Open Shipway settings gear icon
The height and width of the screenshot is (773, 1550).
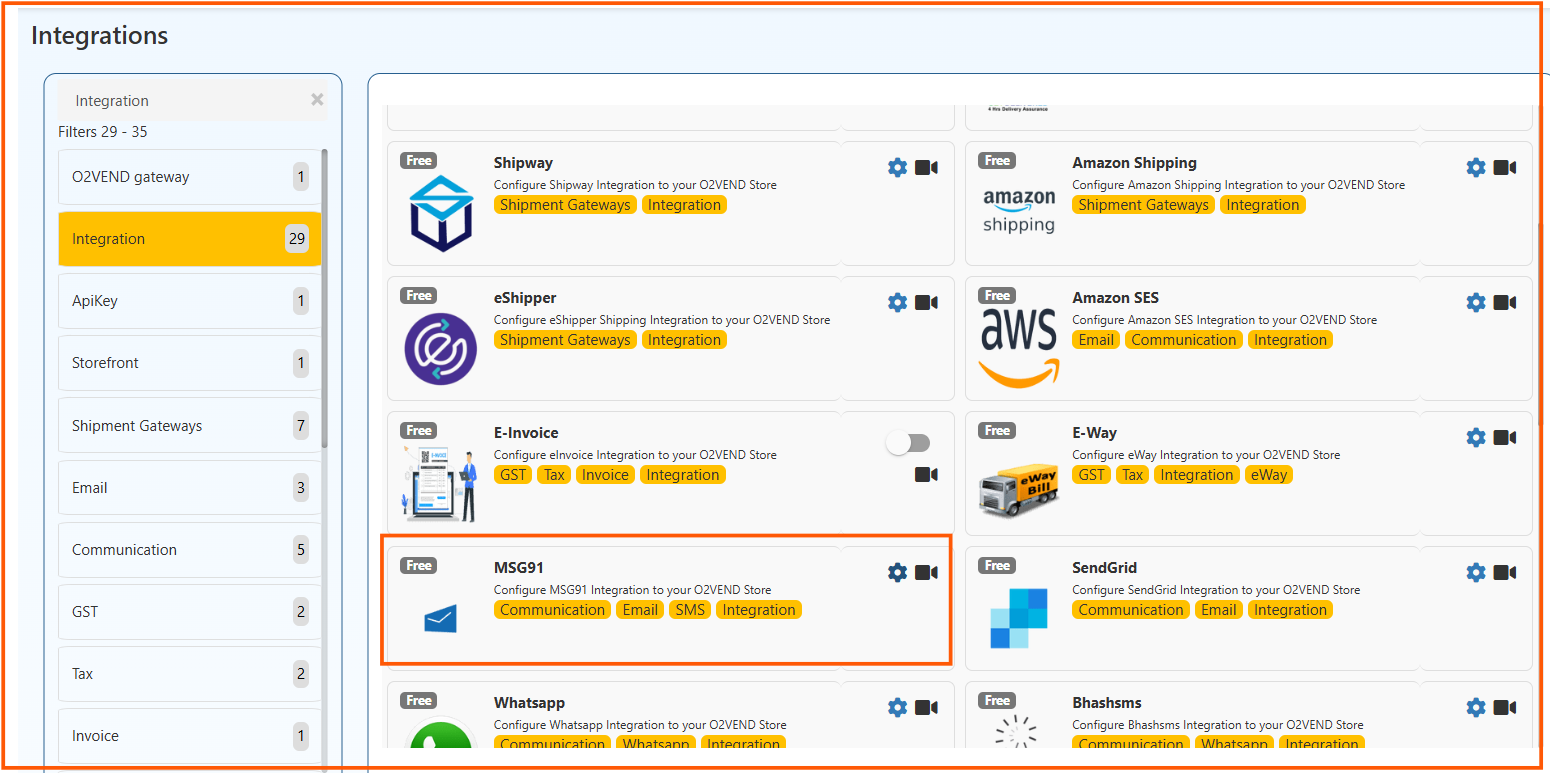coord(897,168)
